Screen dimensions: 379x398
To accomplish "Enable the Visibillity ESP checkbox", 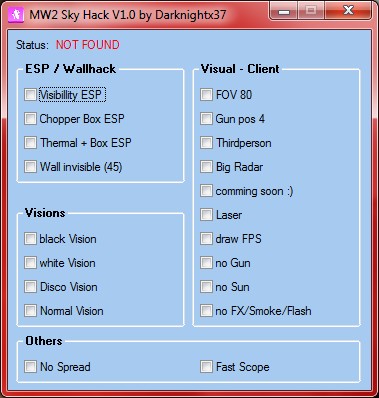I will (x=30, y=95).
